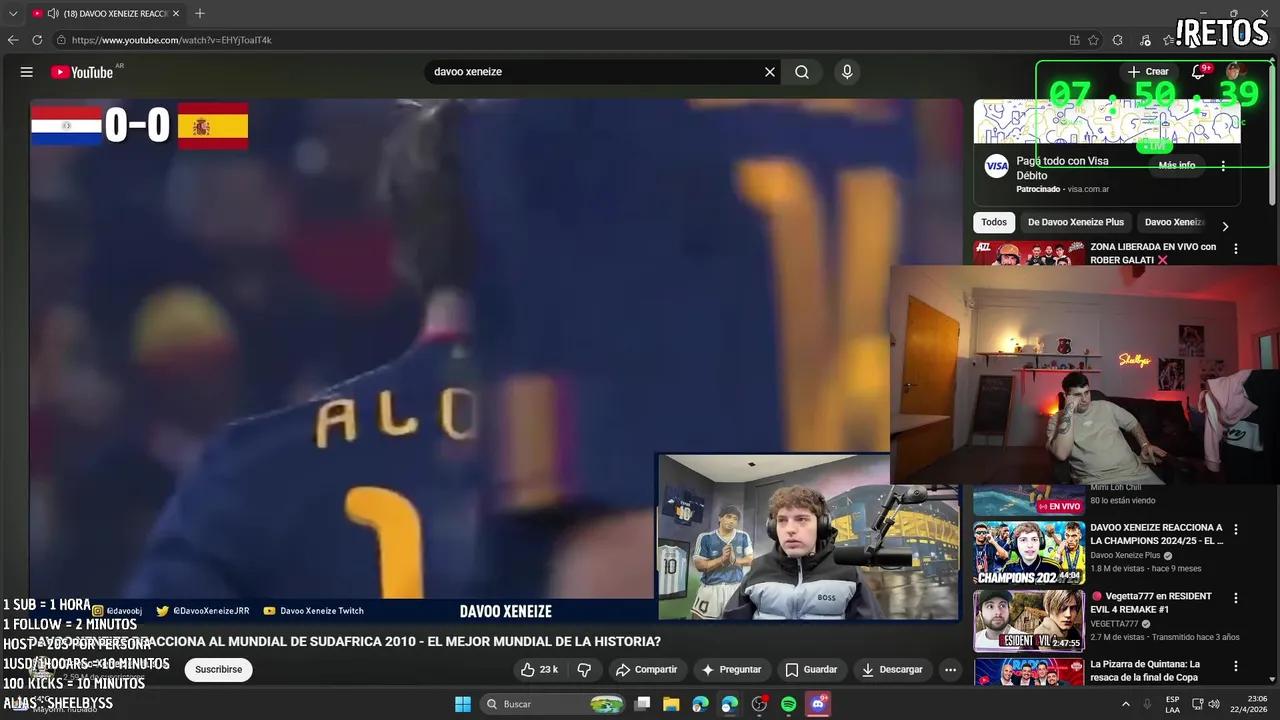Select the Davoo Xeneize filter chip
Screen dimensions: 1280x720
1174,222
